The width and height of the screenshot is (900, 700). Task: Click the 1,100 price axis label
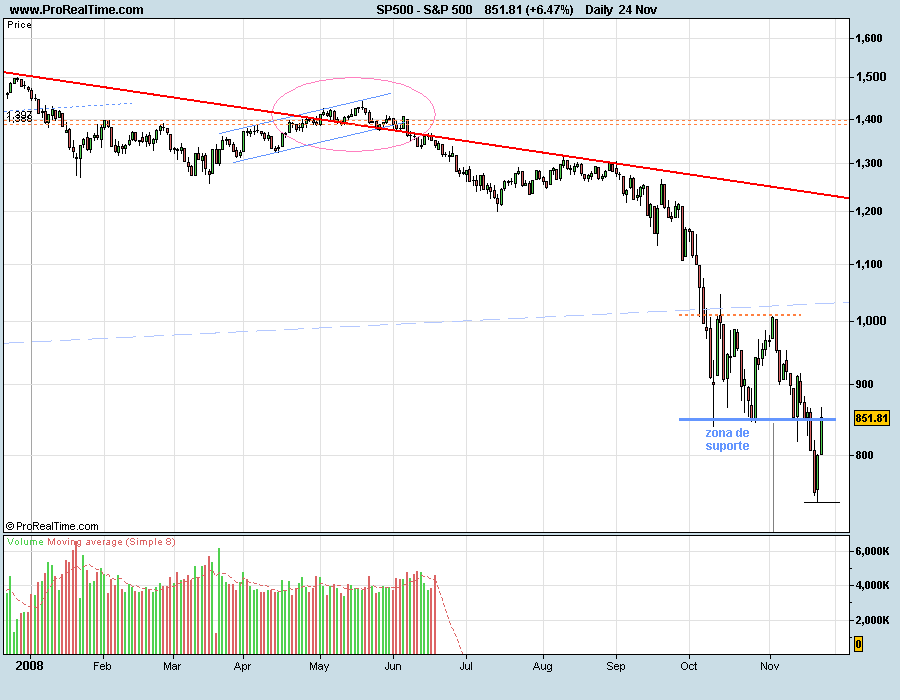coord(869,264)
